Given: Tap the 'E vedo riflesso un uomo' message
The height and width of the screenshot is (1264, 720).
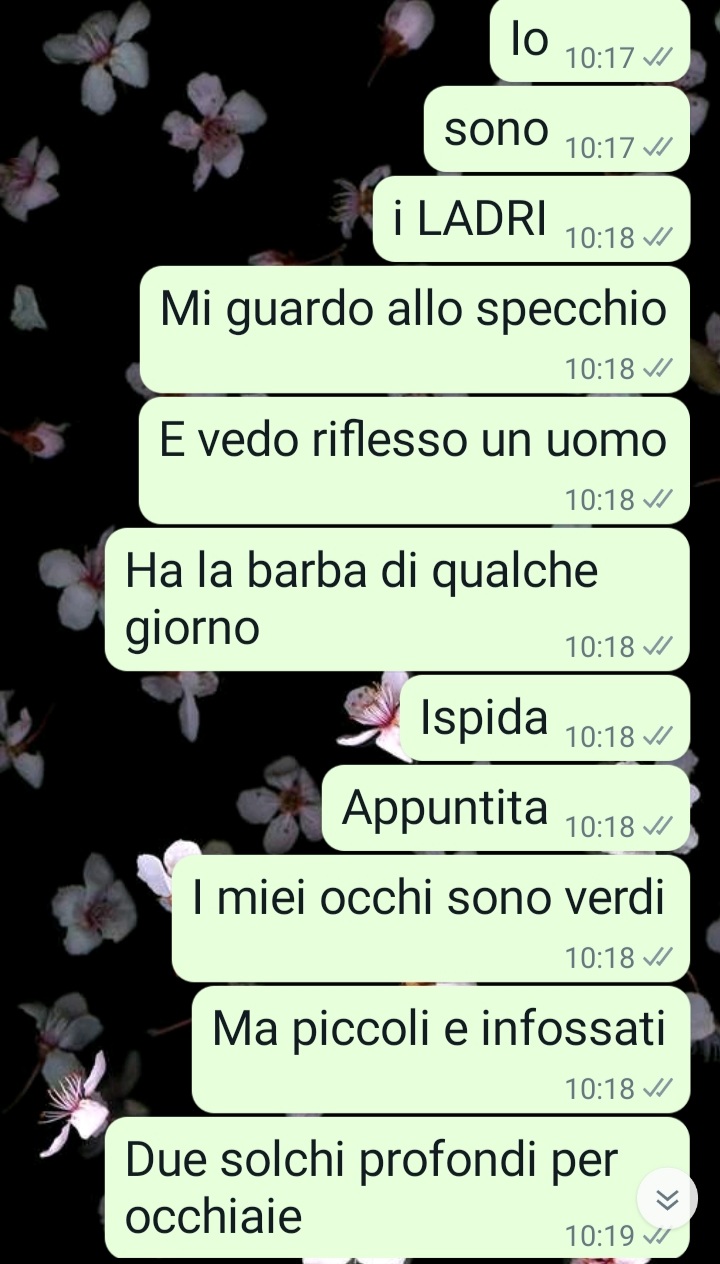Looking at the screenshot, I should (x=414, y=460).
